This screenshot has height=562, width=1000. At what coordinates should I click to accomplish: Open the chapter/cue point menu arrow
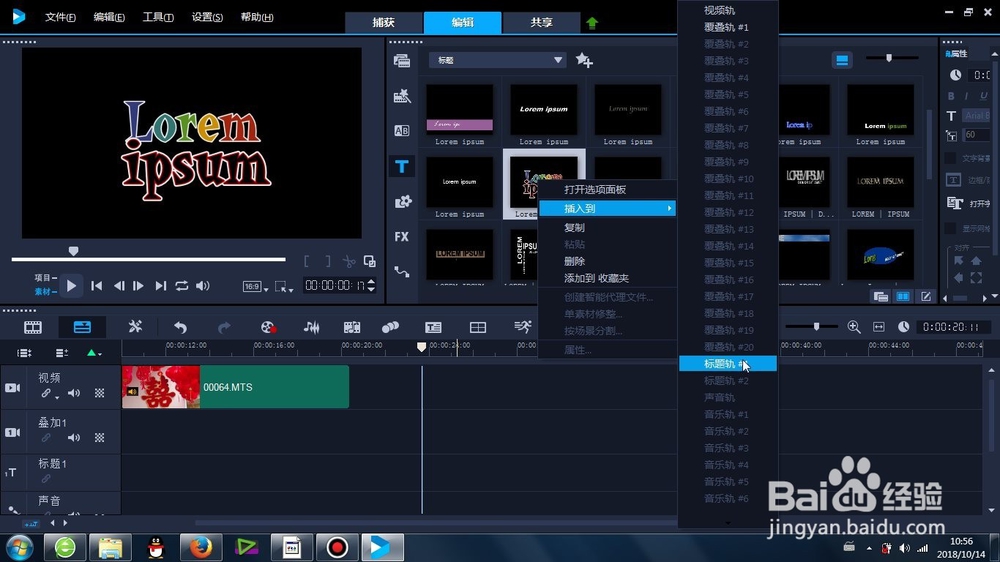click(x=94, y=353)
